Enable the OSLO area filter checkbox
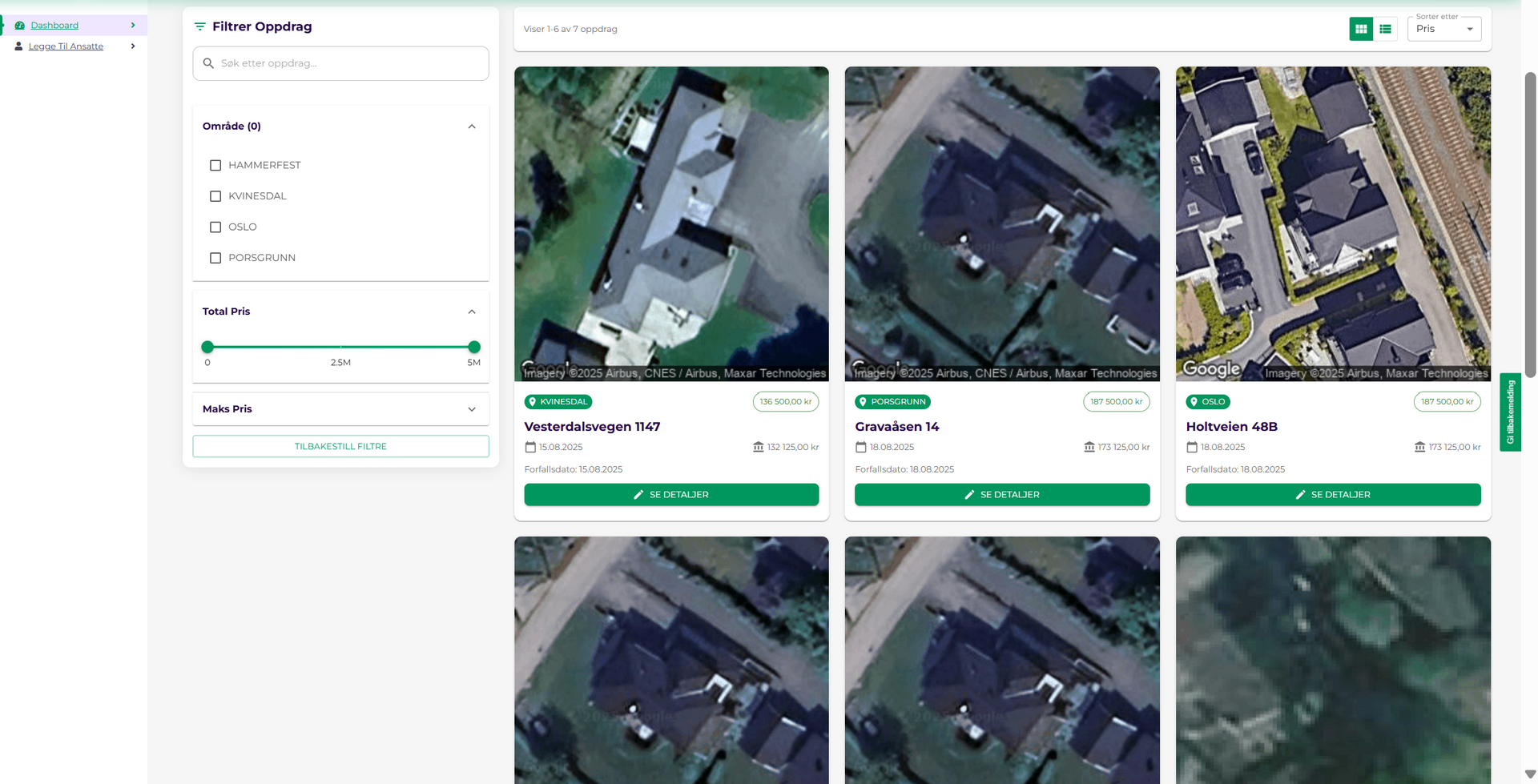This screenshot has height=784, width=1538. pos(215,227)
